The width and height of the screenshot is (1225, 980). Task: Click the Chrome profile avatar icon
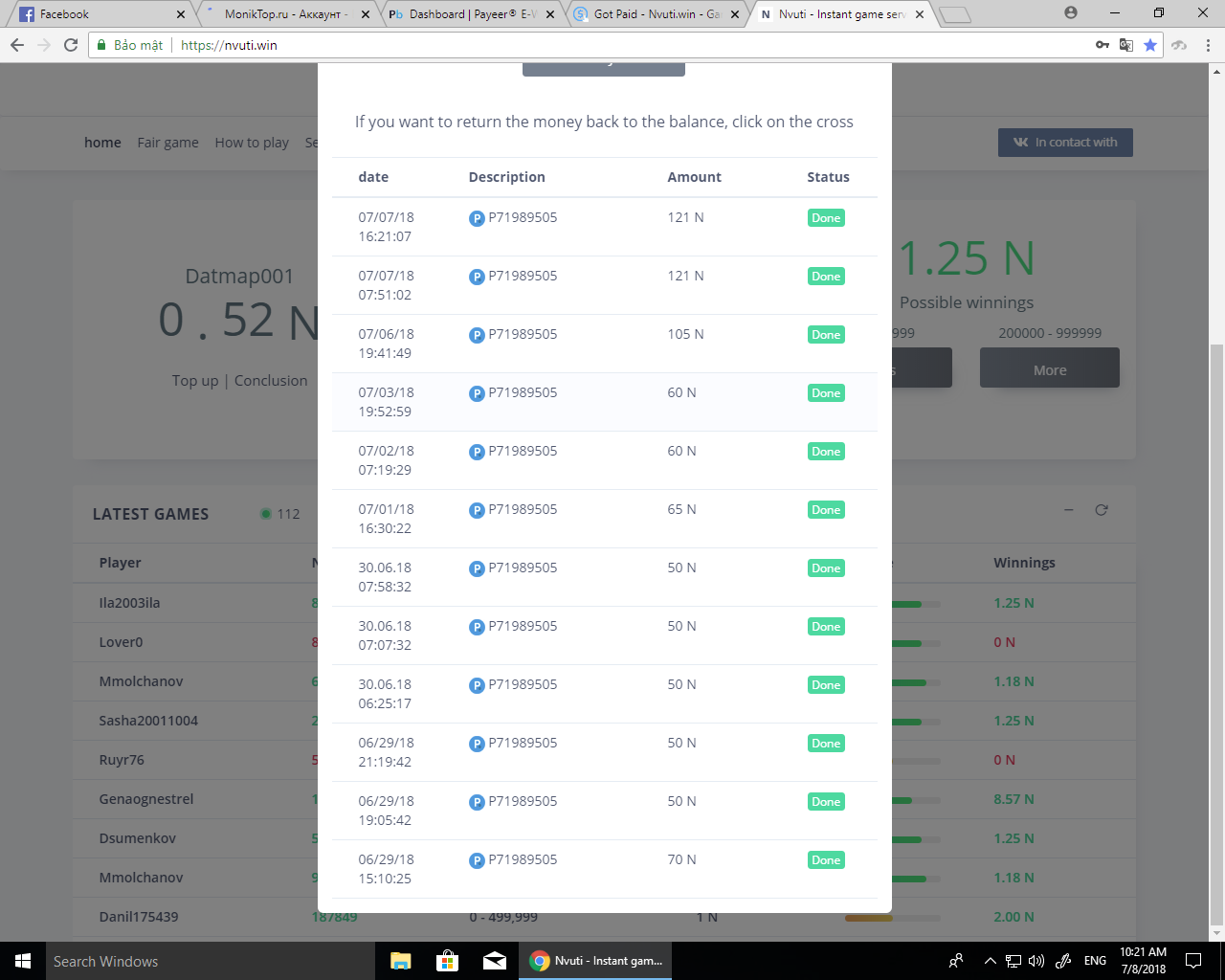1071,13
